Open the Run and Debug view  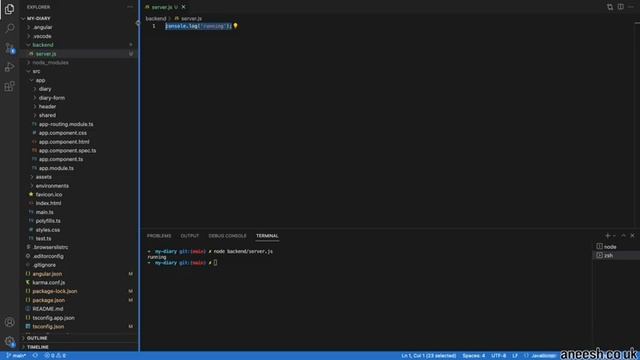click(9, 67)
